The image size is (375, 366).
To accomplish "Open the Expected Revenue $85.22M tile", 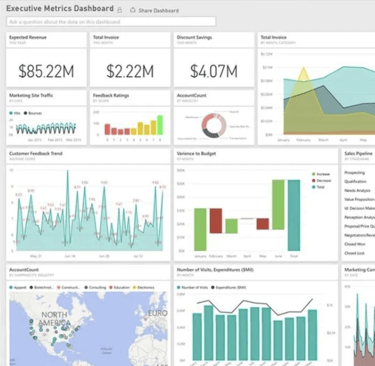I will 46,60.
